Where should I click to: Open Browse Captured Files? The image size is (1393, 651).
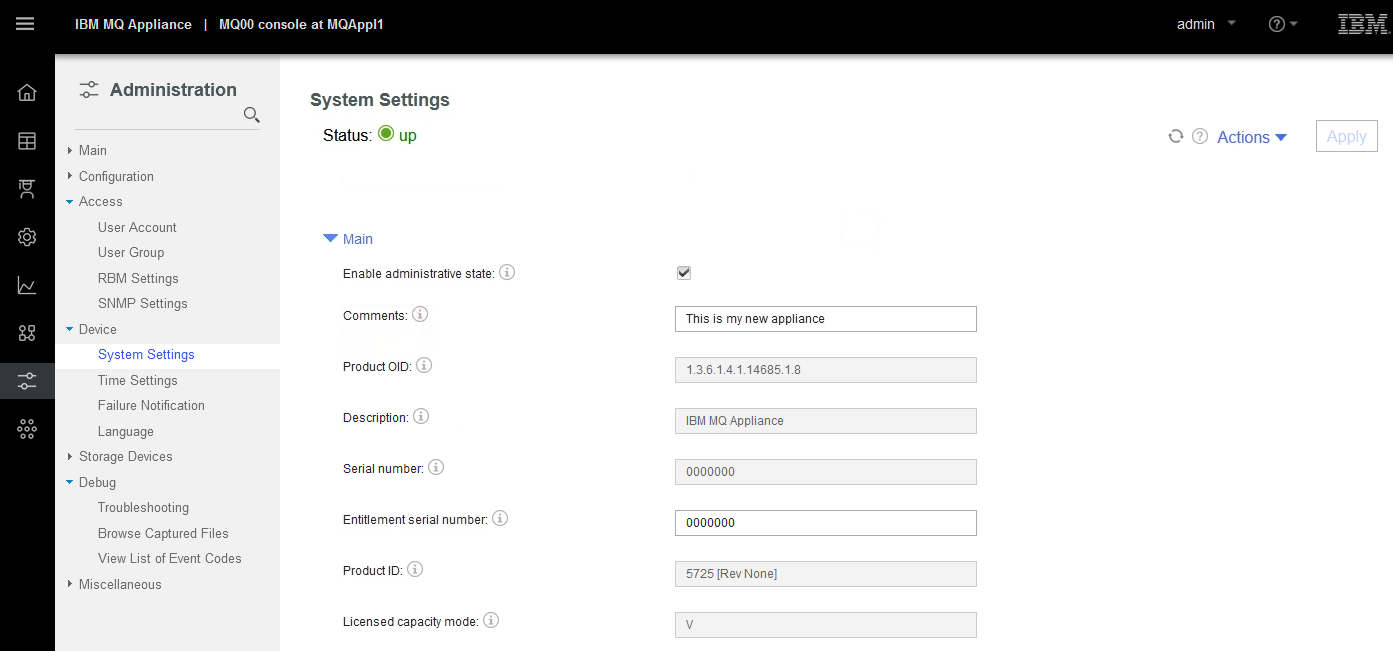[163, 533]
